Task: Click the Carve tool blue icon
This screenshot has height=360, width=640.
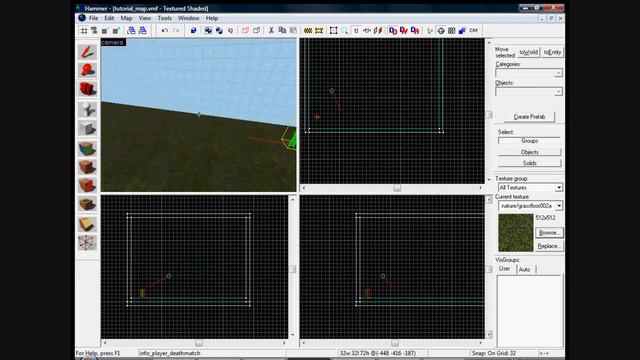Action: tap(193, 31)
